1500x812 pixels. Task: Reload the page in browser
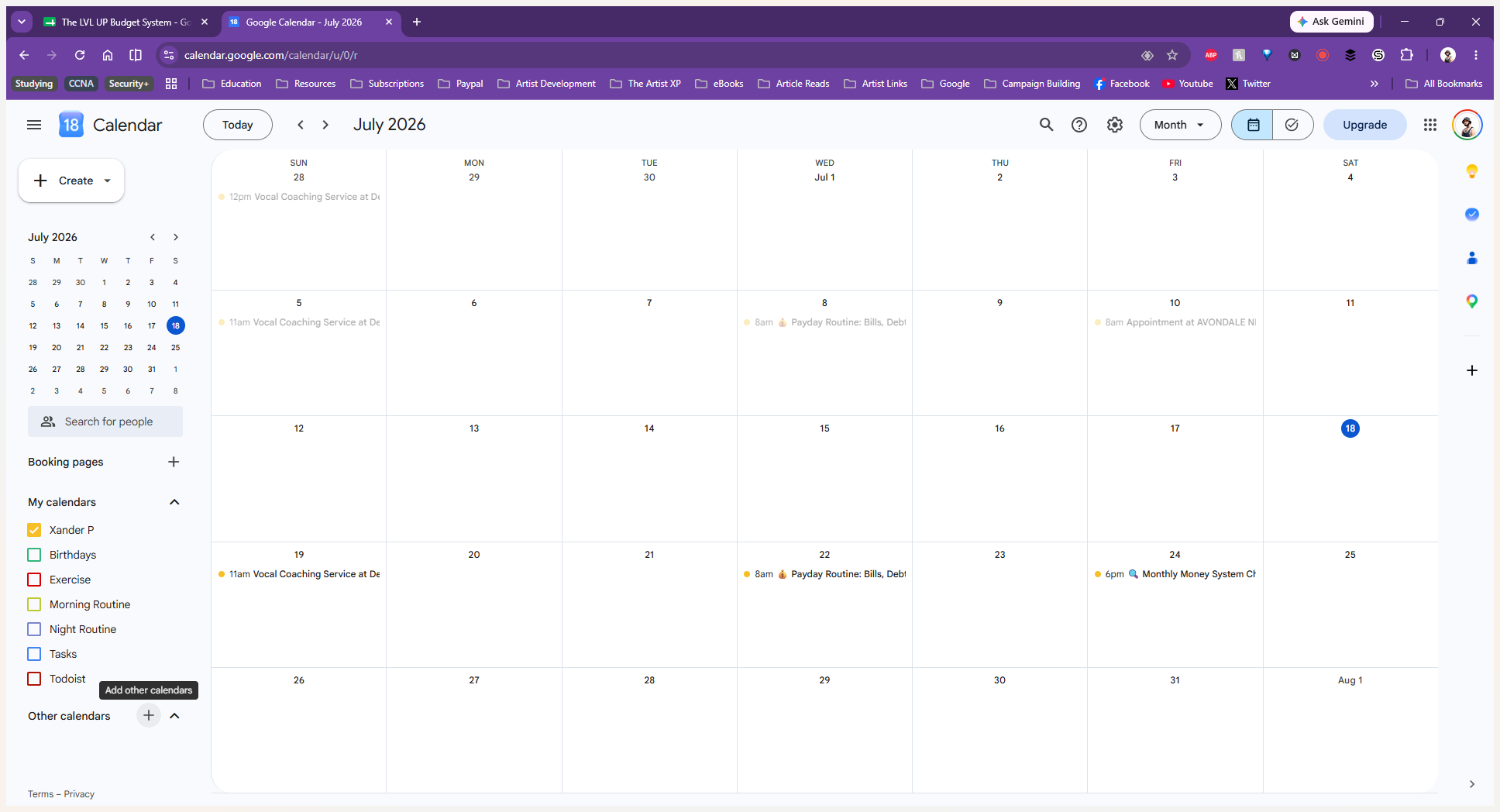click(x=80, y=55)
